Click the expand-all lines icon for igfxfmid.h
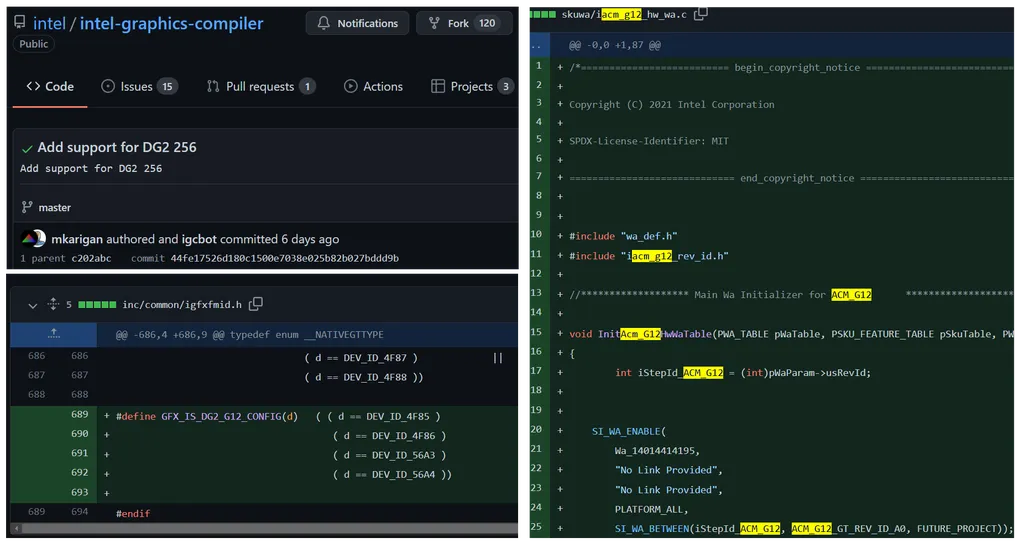Image resolution: width=1024 pixels, height=543 pixels. 53,304
